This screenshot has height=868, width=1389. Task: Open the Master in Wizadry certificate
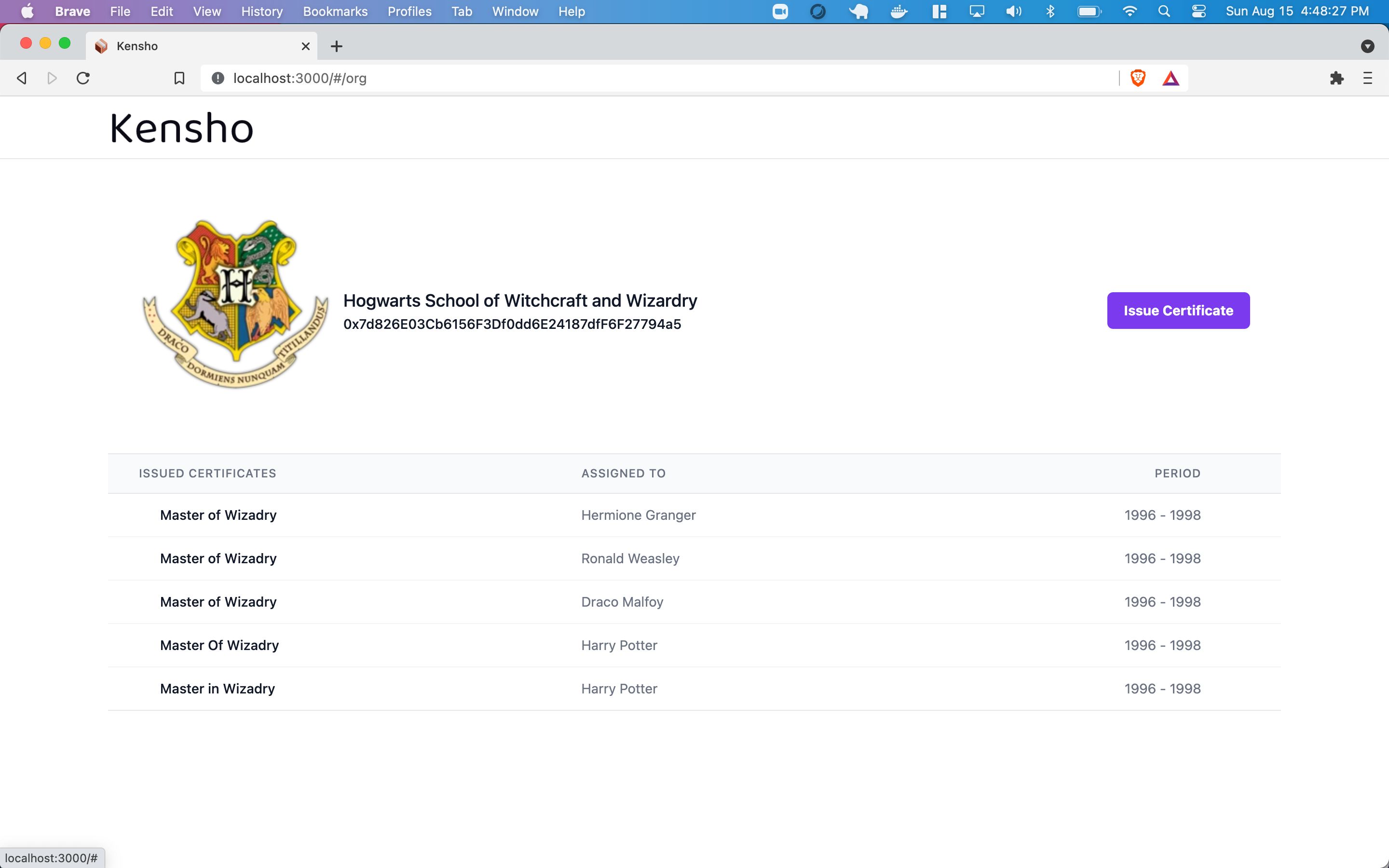[218, 689]
